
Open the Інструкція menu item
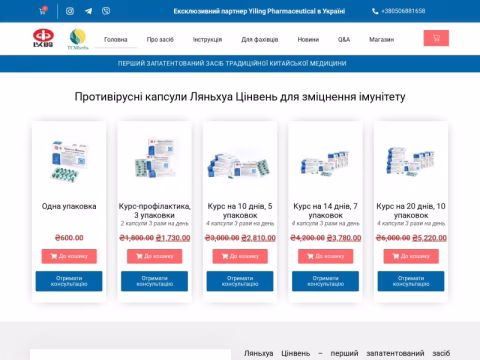(207, 39)
